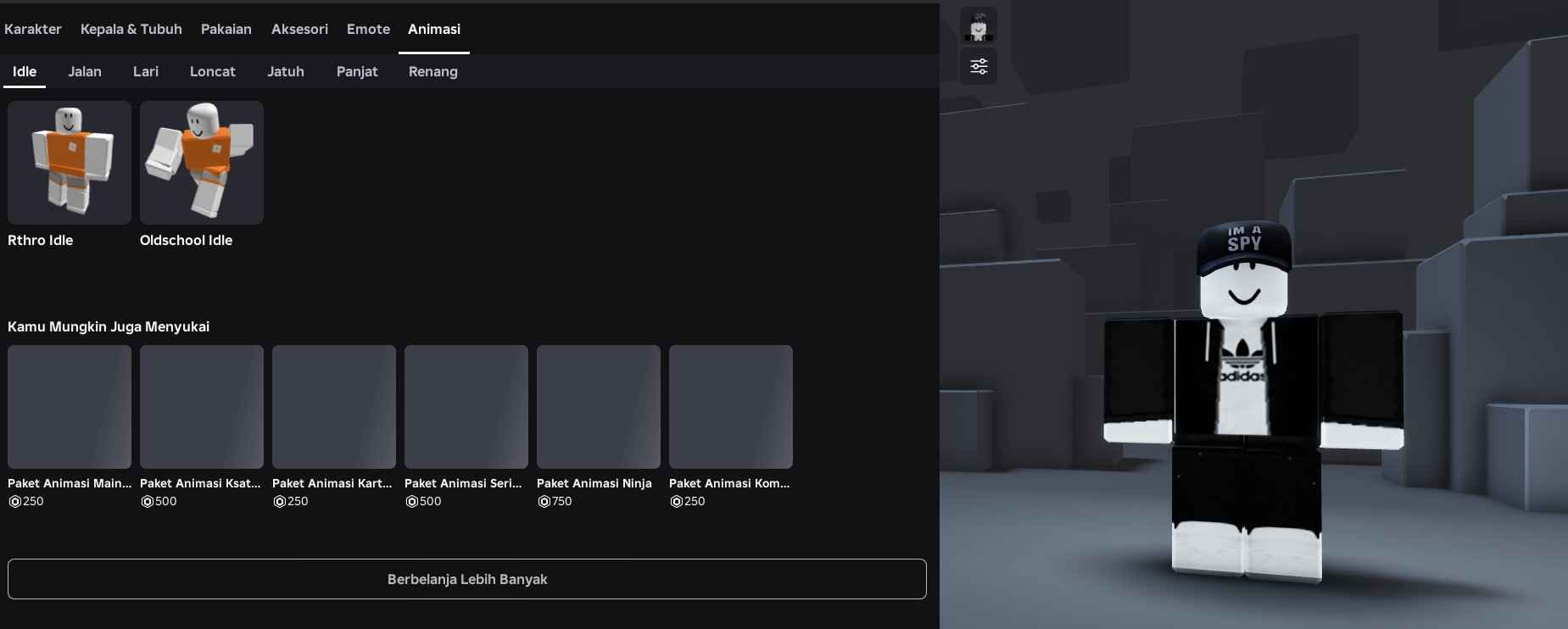This screenshot has width=1568, height=629.
Task: Go to the Pakaian tab
Action: [x=226, y=29]
